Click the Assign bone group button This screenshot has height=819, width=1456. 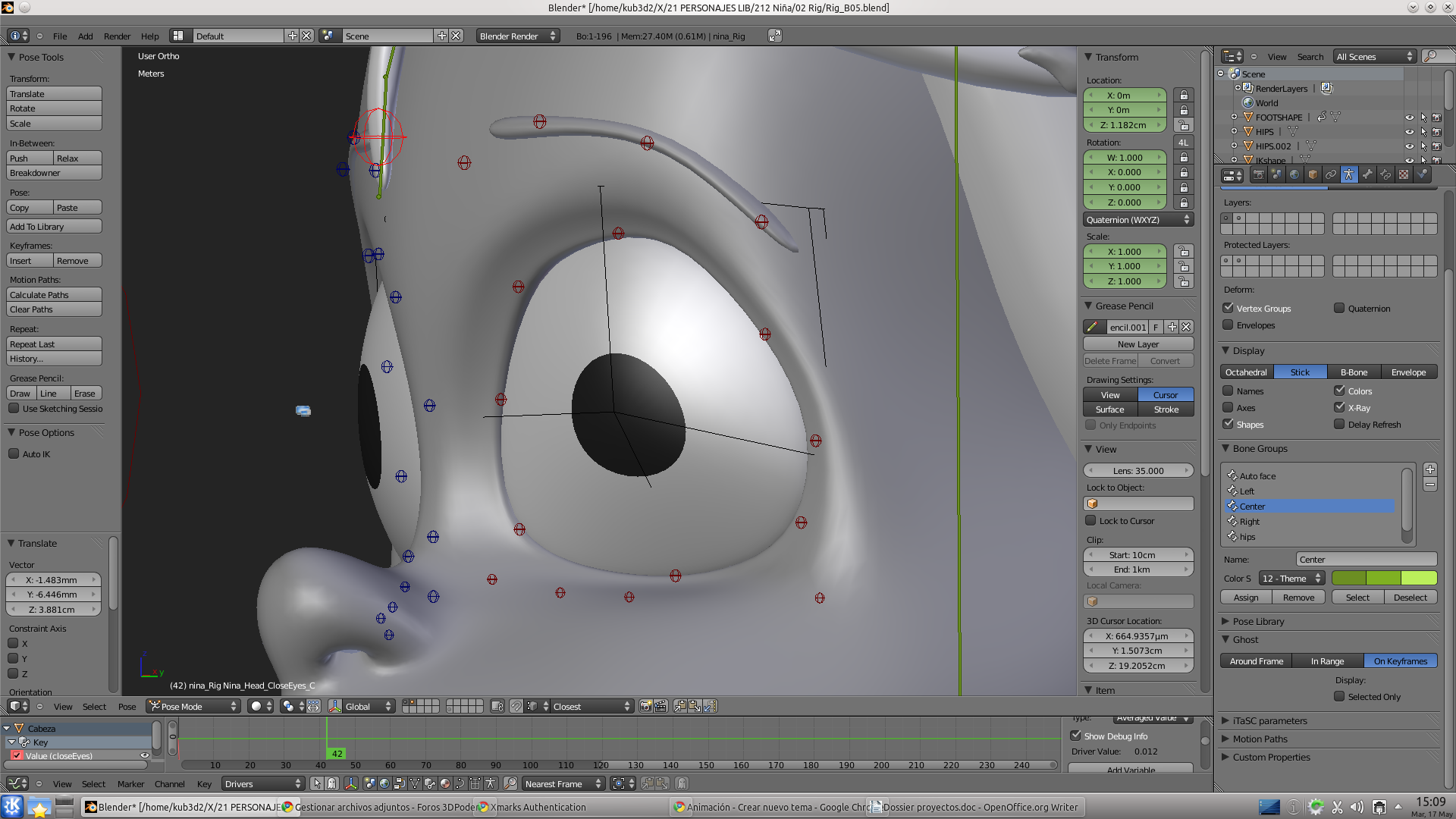click(1246, 598)
